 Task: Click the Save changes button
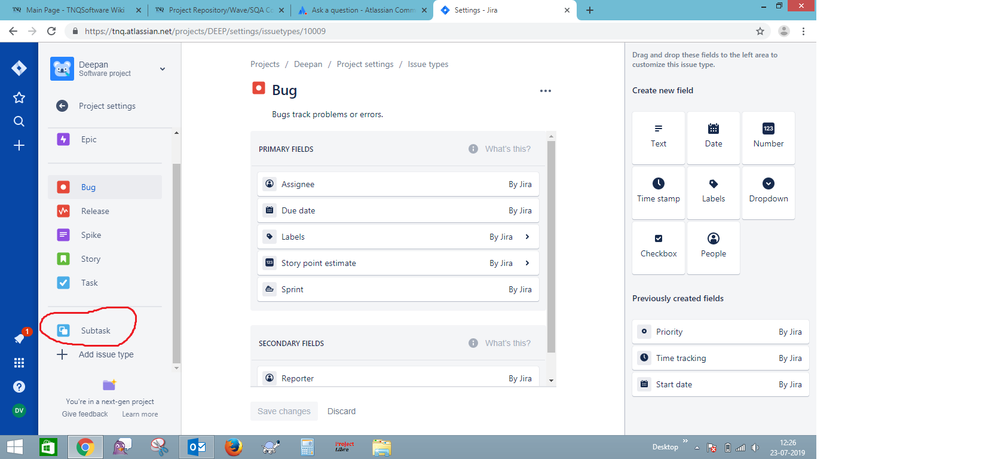(x=284, y=411)
